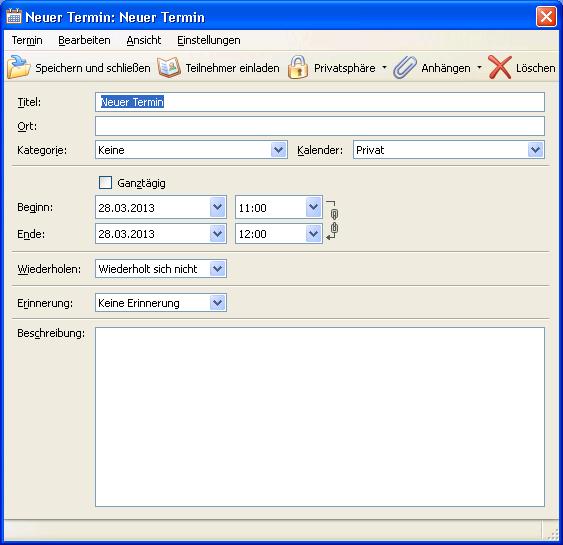The height and width of the screenshot is (545, 563).
Task: Click the Speichern und schließen folder icon
Action: (x=19, y=67)
